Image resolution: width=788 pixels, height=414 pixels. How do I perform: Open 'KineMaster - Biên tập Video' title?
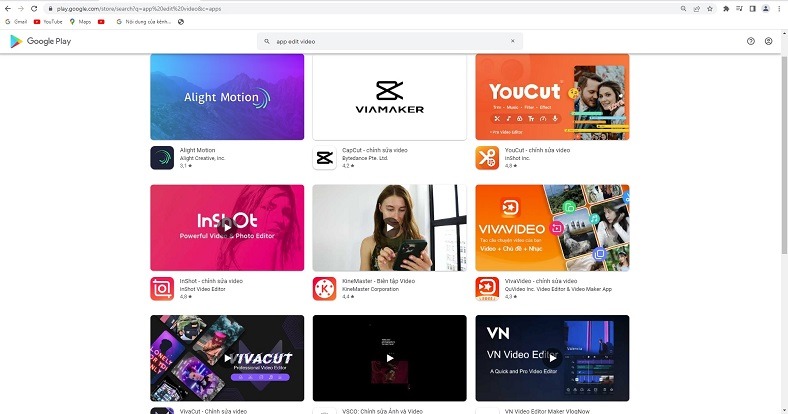378,281
